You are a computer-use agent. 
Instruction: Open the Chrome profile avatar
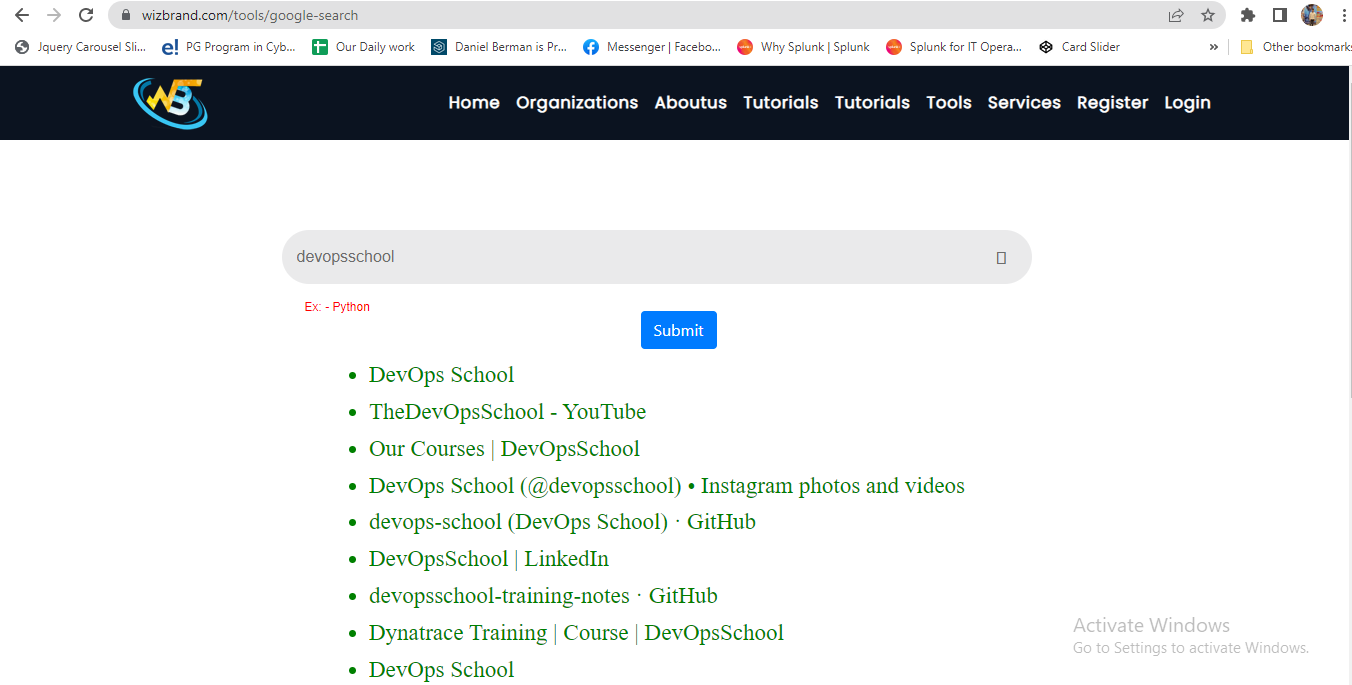tap(1312, 15)
